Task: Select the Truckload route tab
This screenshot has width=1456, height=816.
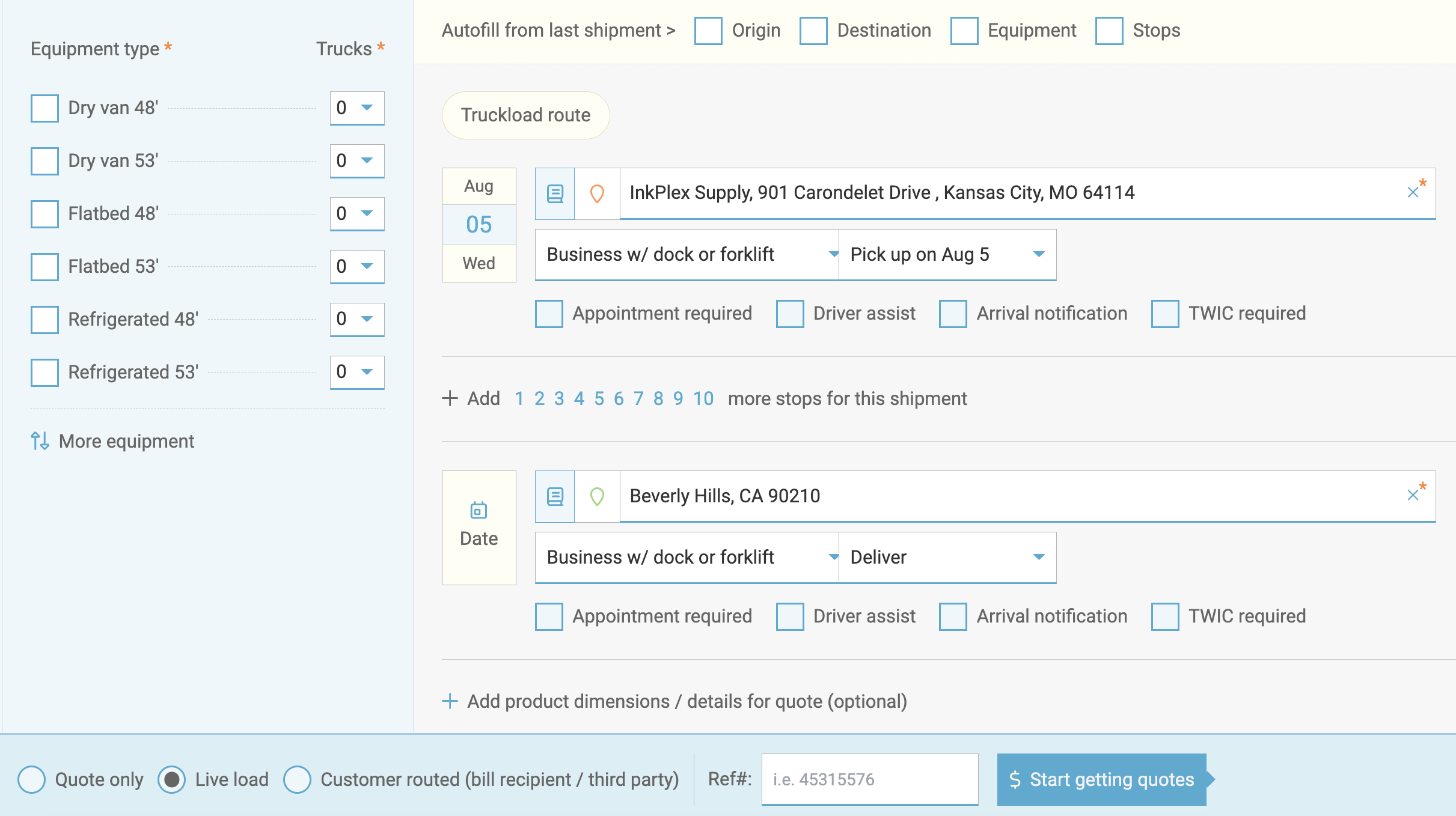Action: (526, 115)
